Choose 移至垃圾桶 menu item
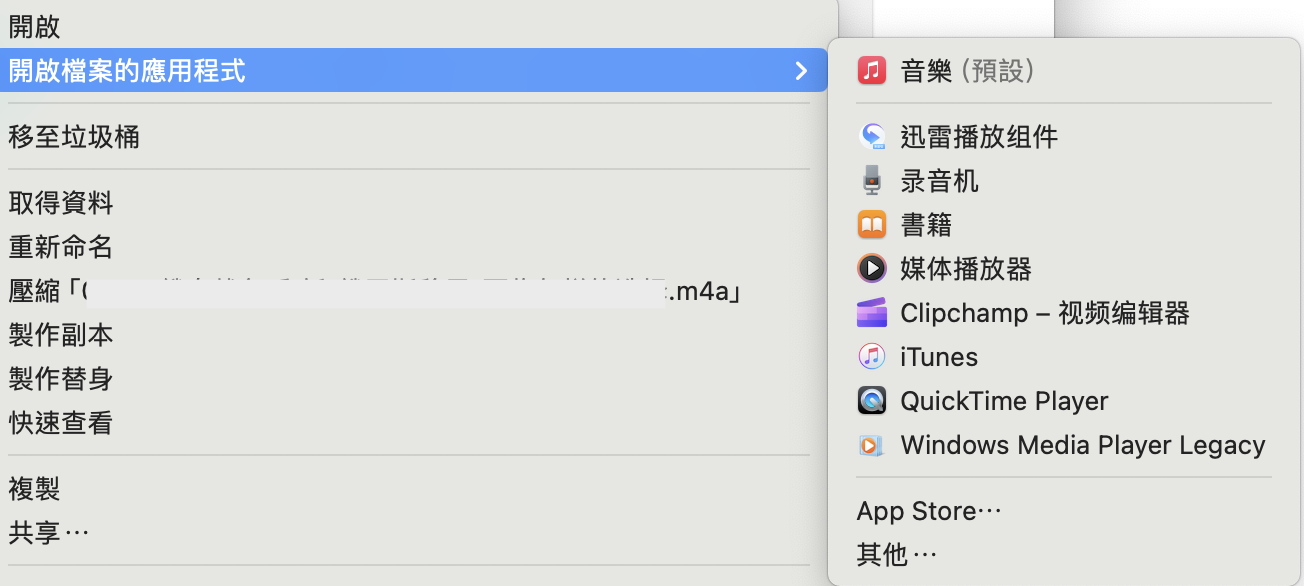 pos(74,137)
